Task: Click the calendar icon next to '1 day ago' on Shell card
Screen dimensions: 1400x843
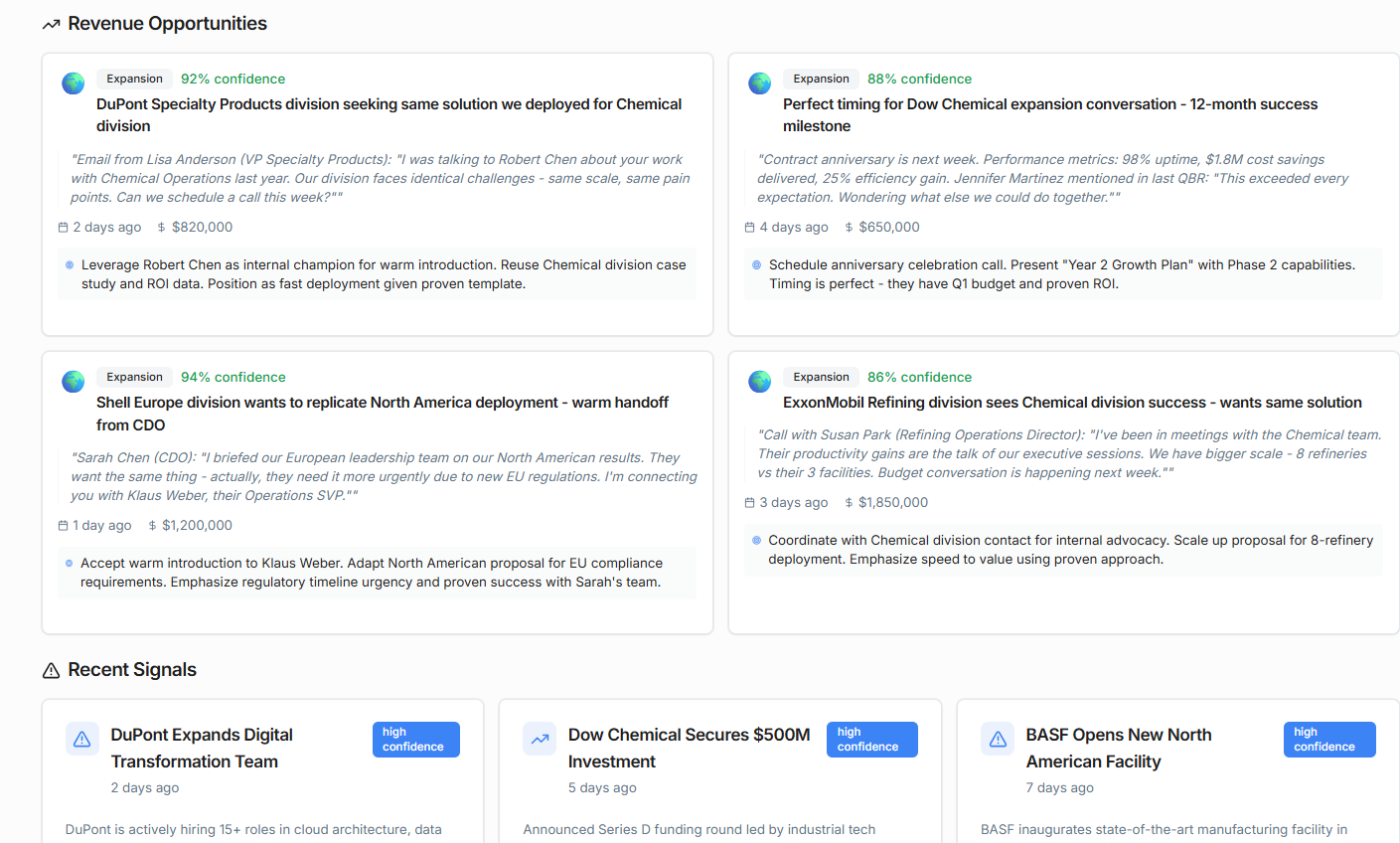Action: coord(62,525)
